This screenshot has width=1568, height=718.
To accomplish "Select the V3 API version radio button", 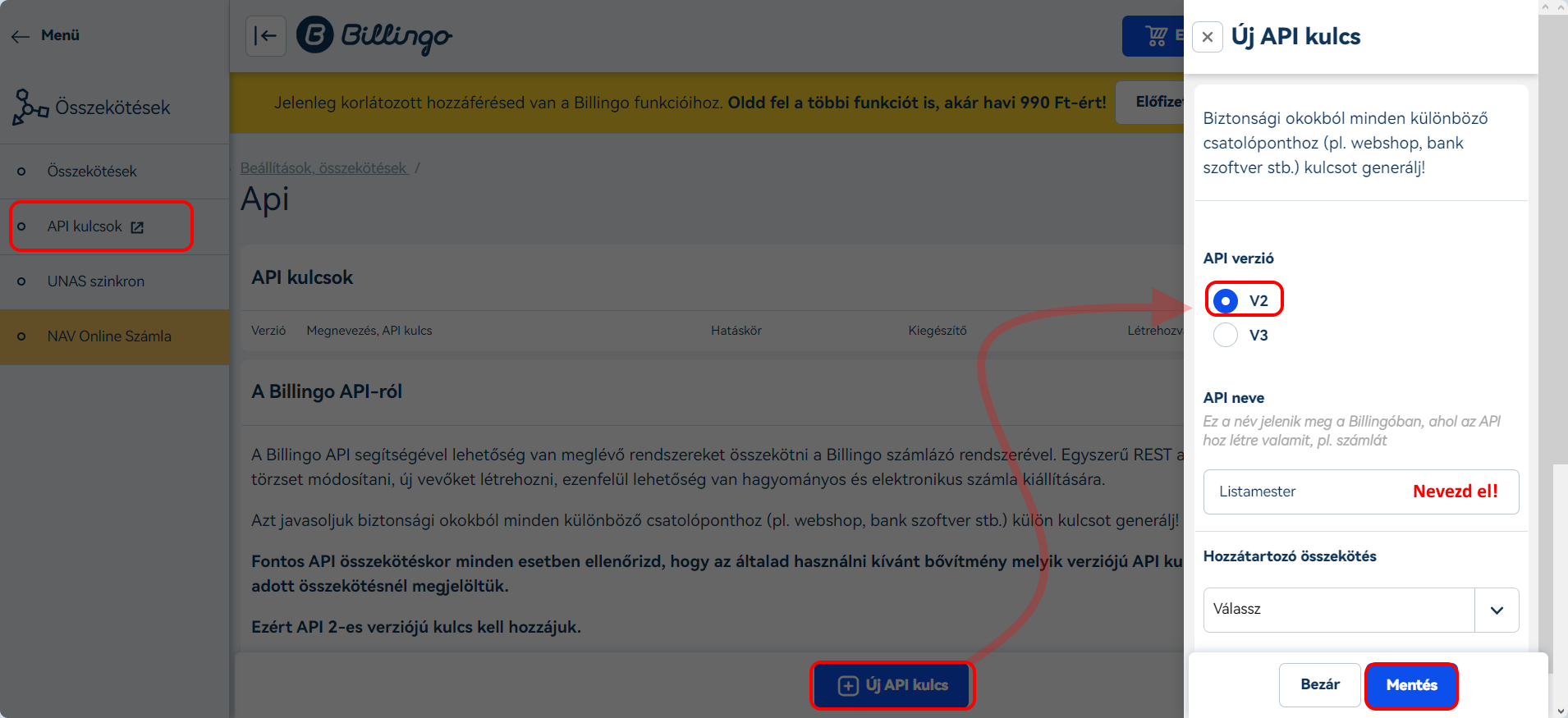I will (x=1226, y=335).
